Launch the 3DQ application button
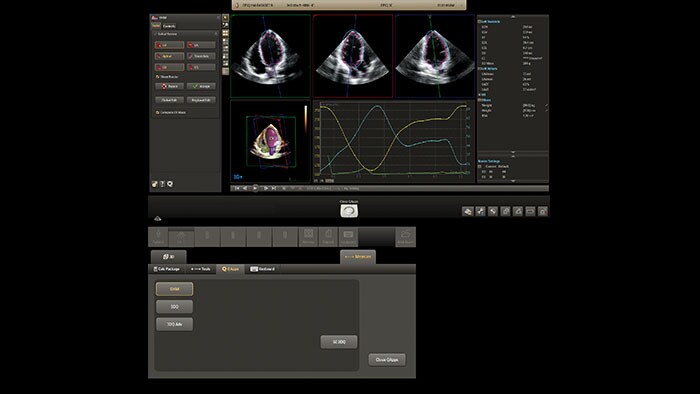This screenshot has width=700, height=394. click(175, 307)
